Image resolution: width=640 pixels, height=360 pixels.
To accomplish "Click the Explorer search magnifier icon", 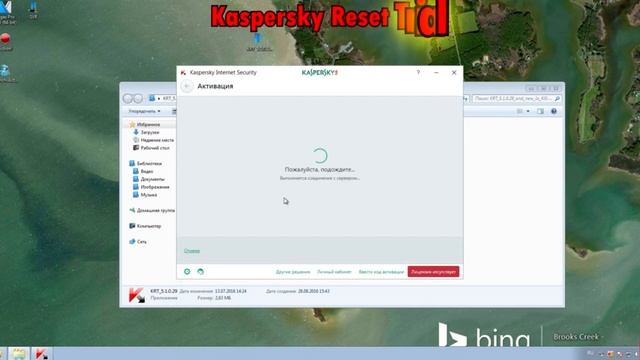I will (557, 98).
